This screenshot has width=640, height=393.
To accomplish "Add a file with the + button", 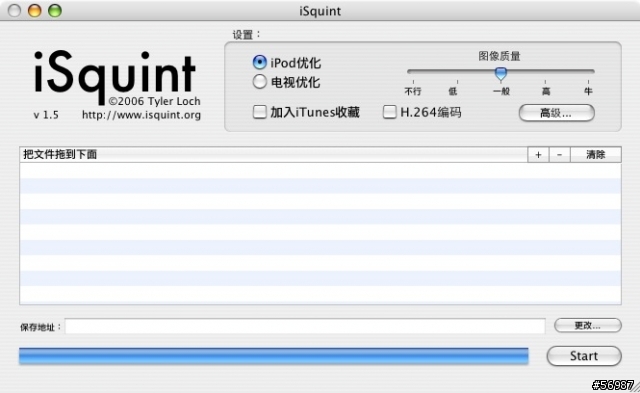I will point(538,155).
